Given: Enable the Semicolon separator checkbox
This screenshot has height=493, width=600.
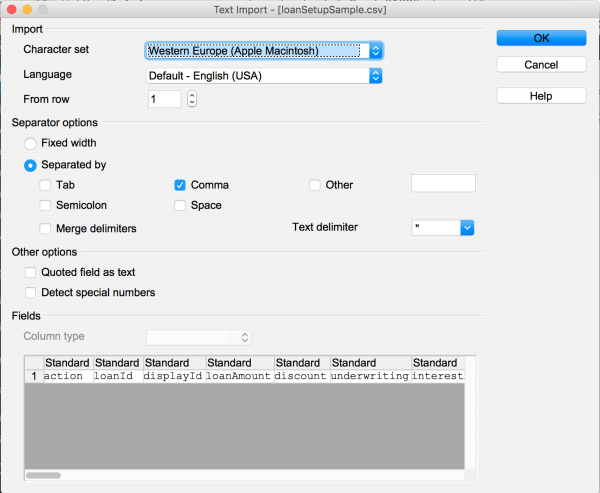Looking at the screenshot, I should (x=45, y=206).
